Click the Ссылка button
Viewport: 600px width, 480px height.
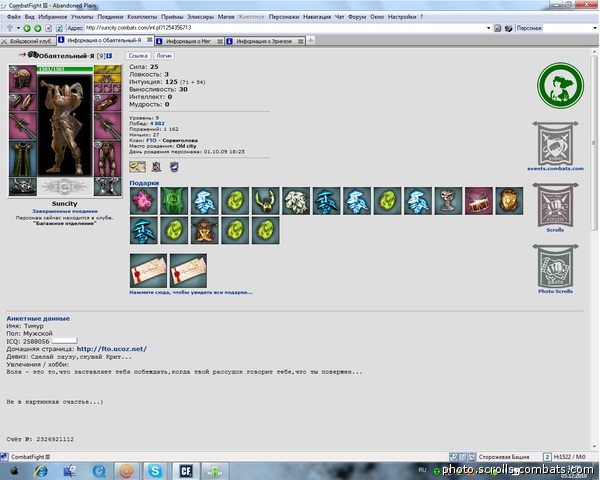point(138,56)
